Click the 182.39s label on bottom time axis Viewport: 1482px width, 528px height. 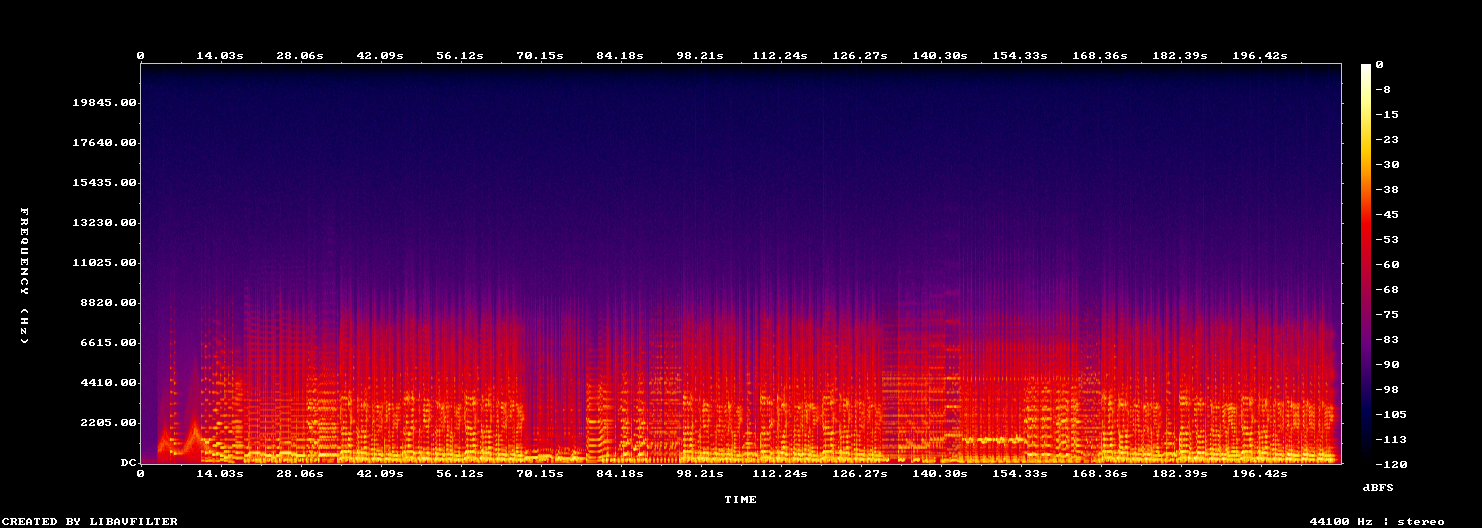pyautogui.click(x=1180, y=474)
